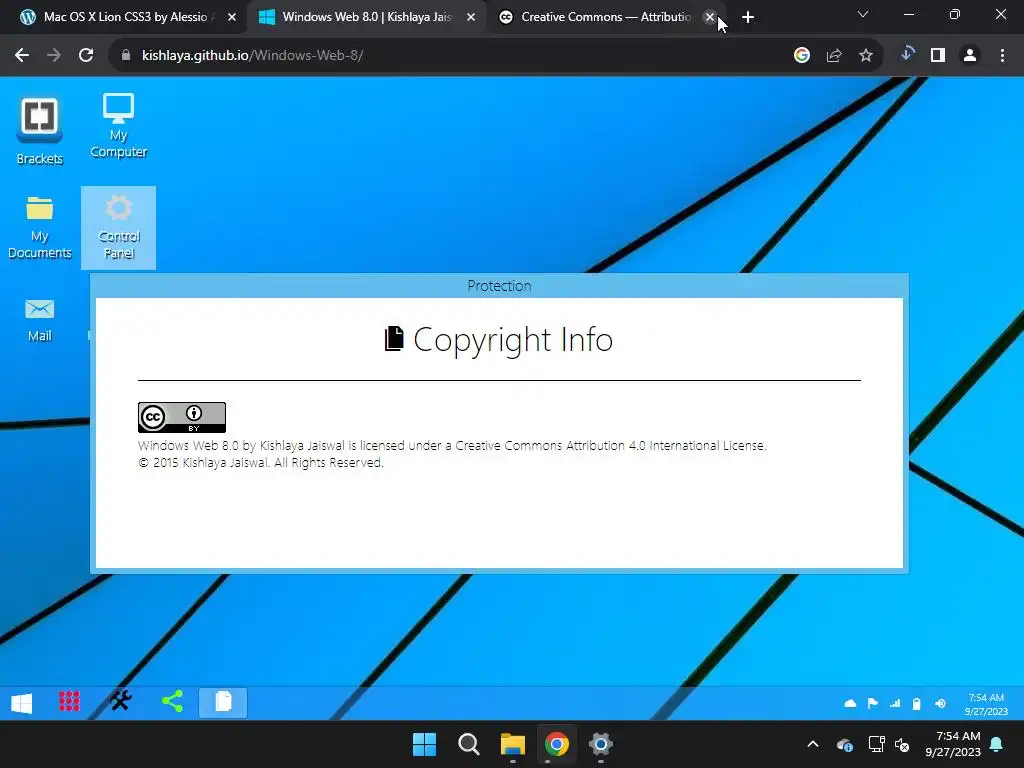Click the Creative Commons license text line

tap(452, 445)
